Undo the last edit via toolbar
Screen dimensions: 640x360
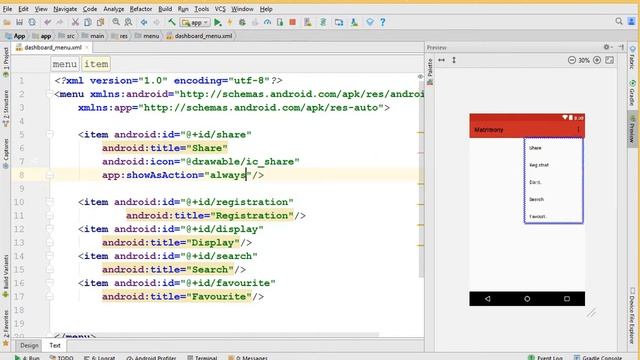pos(48,22)
